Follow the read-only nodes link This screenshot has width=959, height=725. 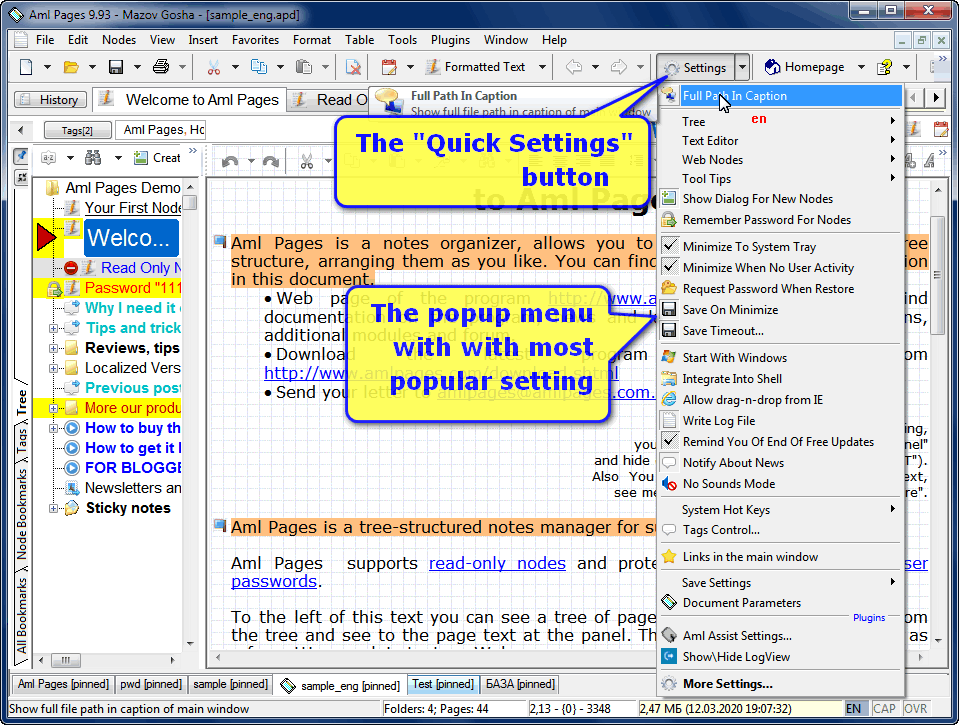tap(497, 563)
